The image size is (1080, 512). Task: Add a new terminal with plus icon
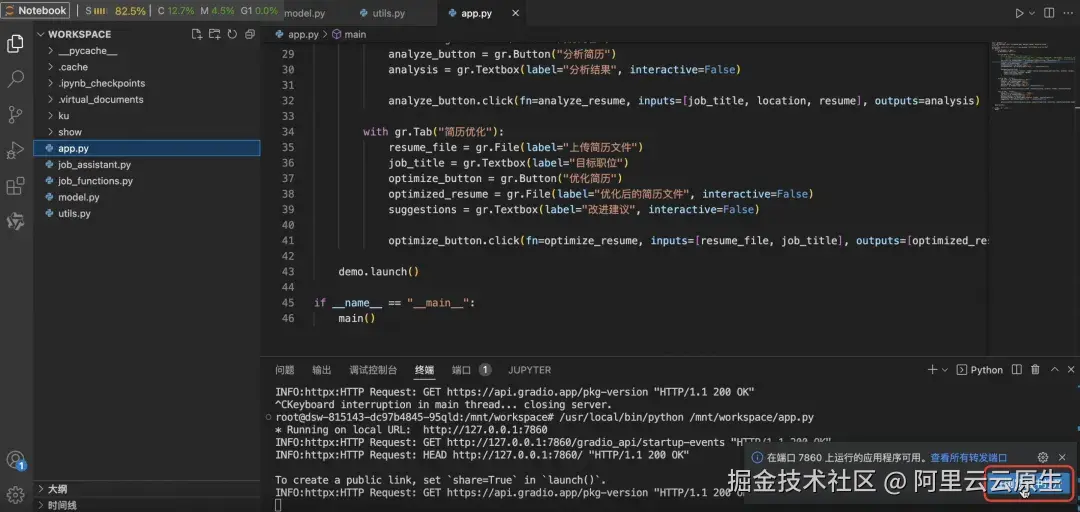[x=932, y=369]
